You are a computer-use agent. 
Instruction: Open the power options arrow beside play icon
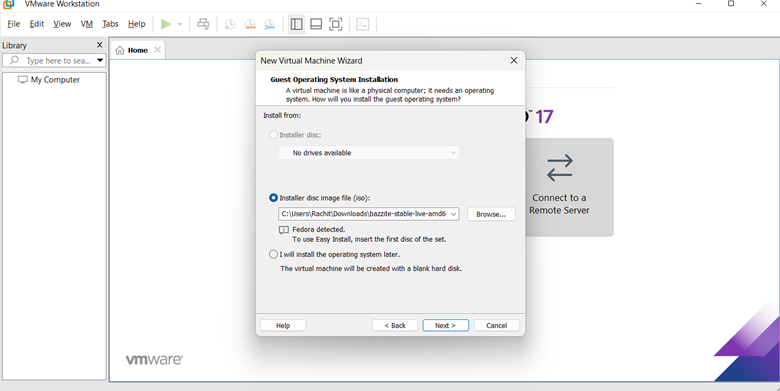tap(180, 24)
